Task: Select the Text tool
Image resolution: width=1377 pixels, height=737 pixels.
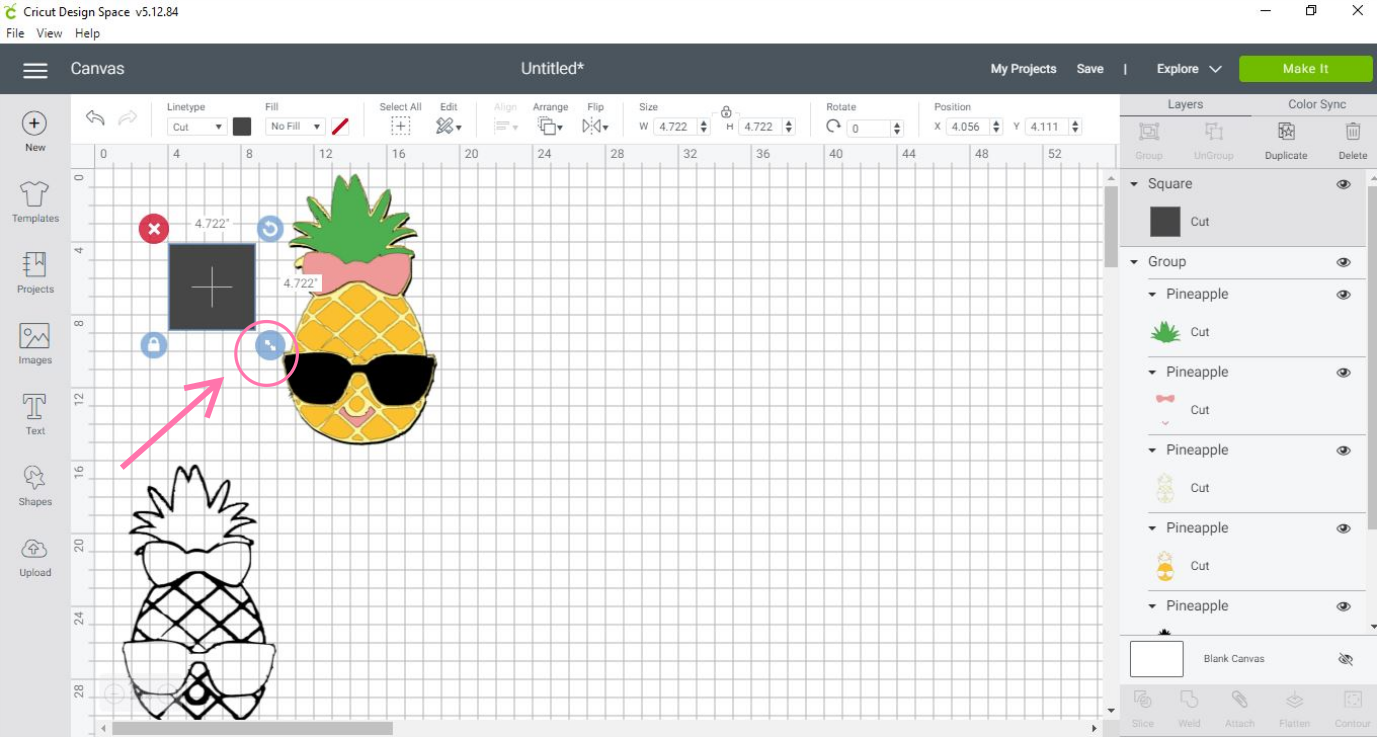Action: coord(35,414)
